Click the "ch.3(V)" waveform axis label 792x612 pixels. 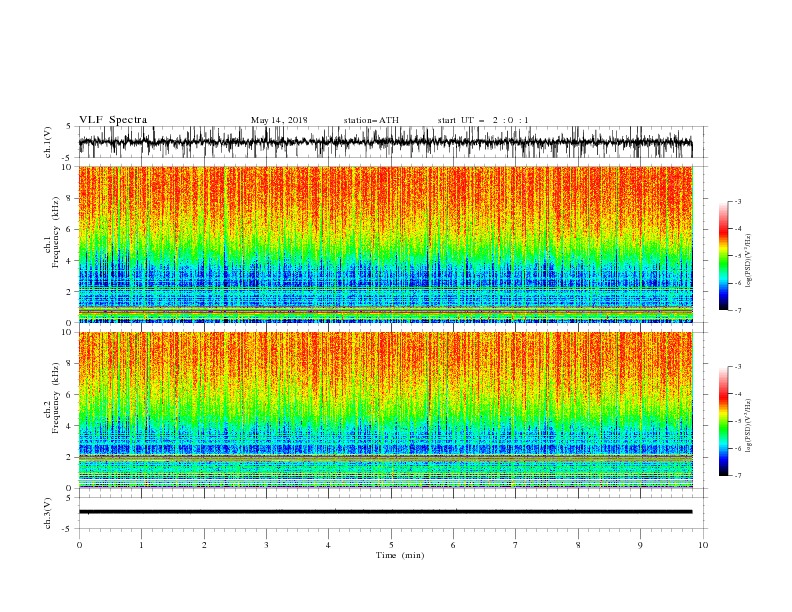(x=48, y=513)
